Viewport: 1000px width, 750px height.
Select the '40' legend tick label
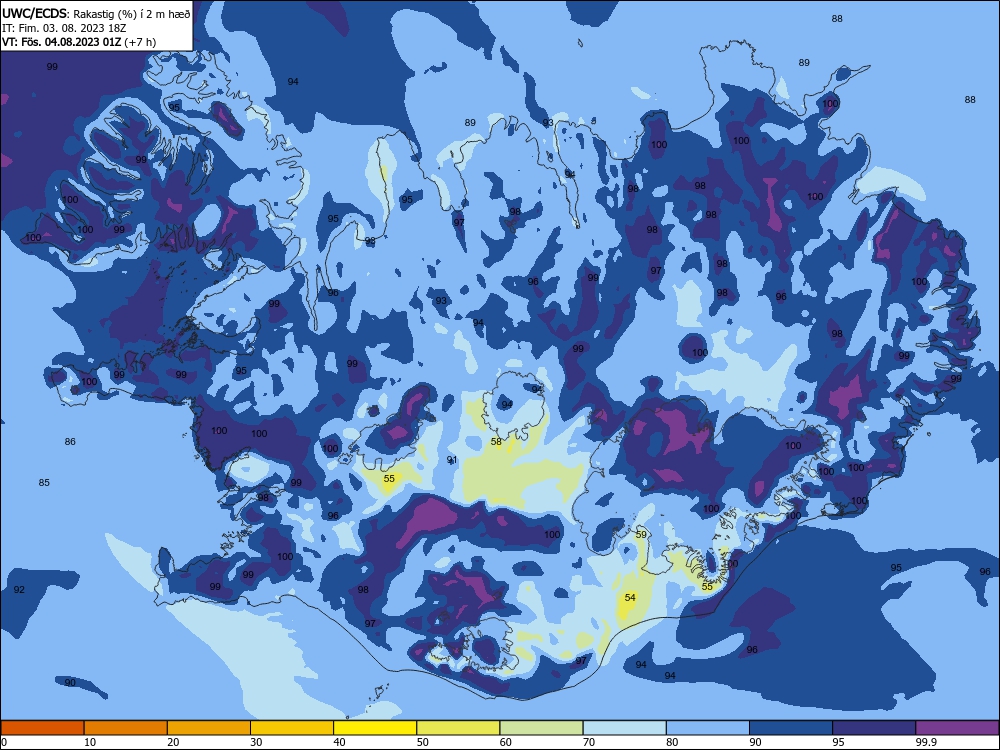point(340,742)
